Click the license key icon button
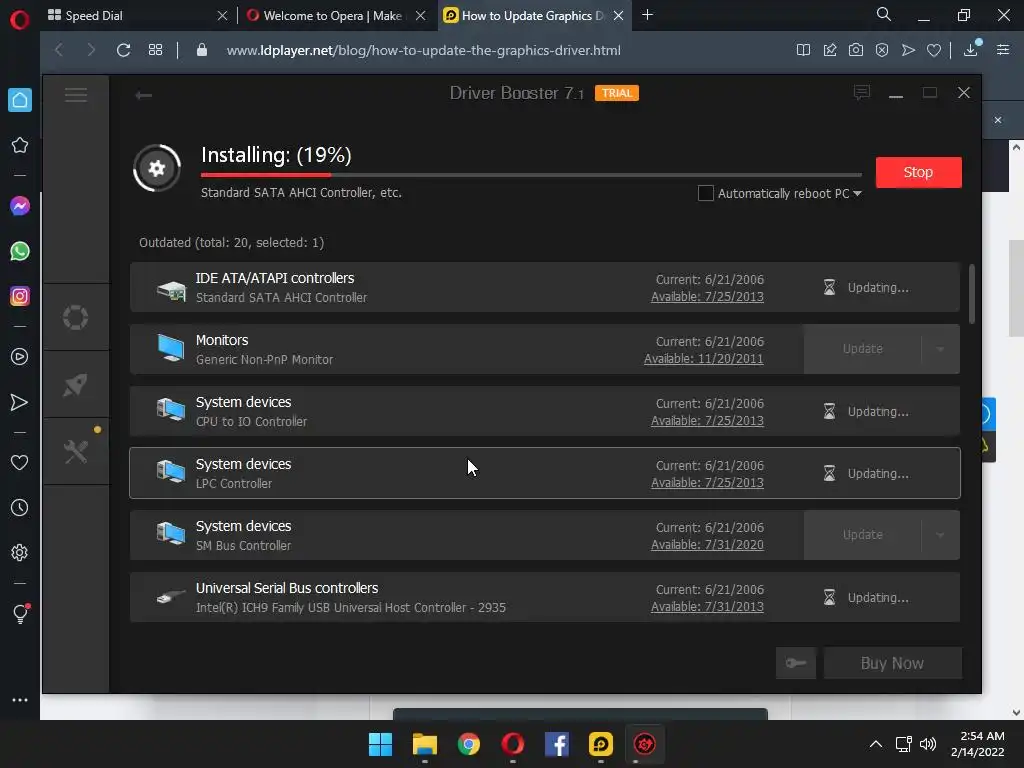Screen dimensions: 1024x768 click(x=795, y=663)
